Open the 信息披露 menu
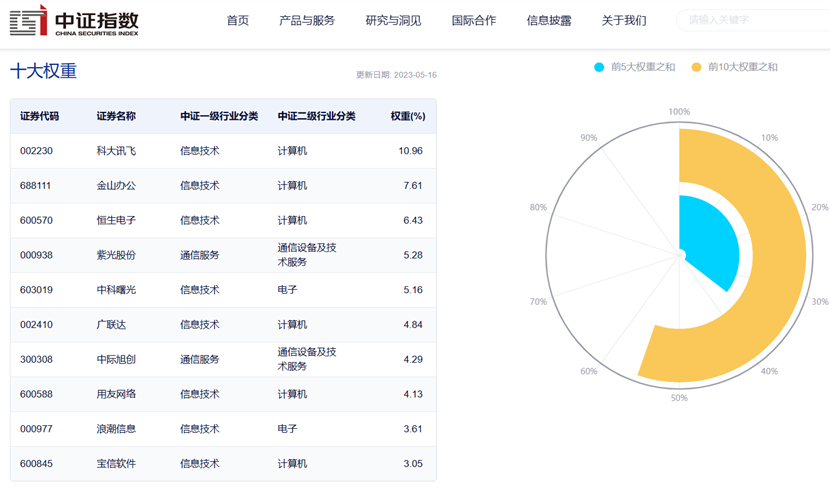 549,21
